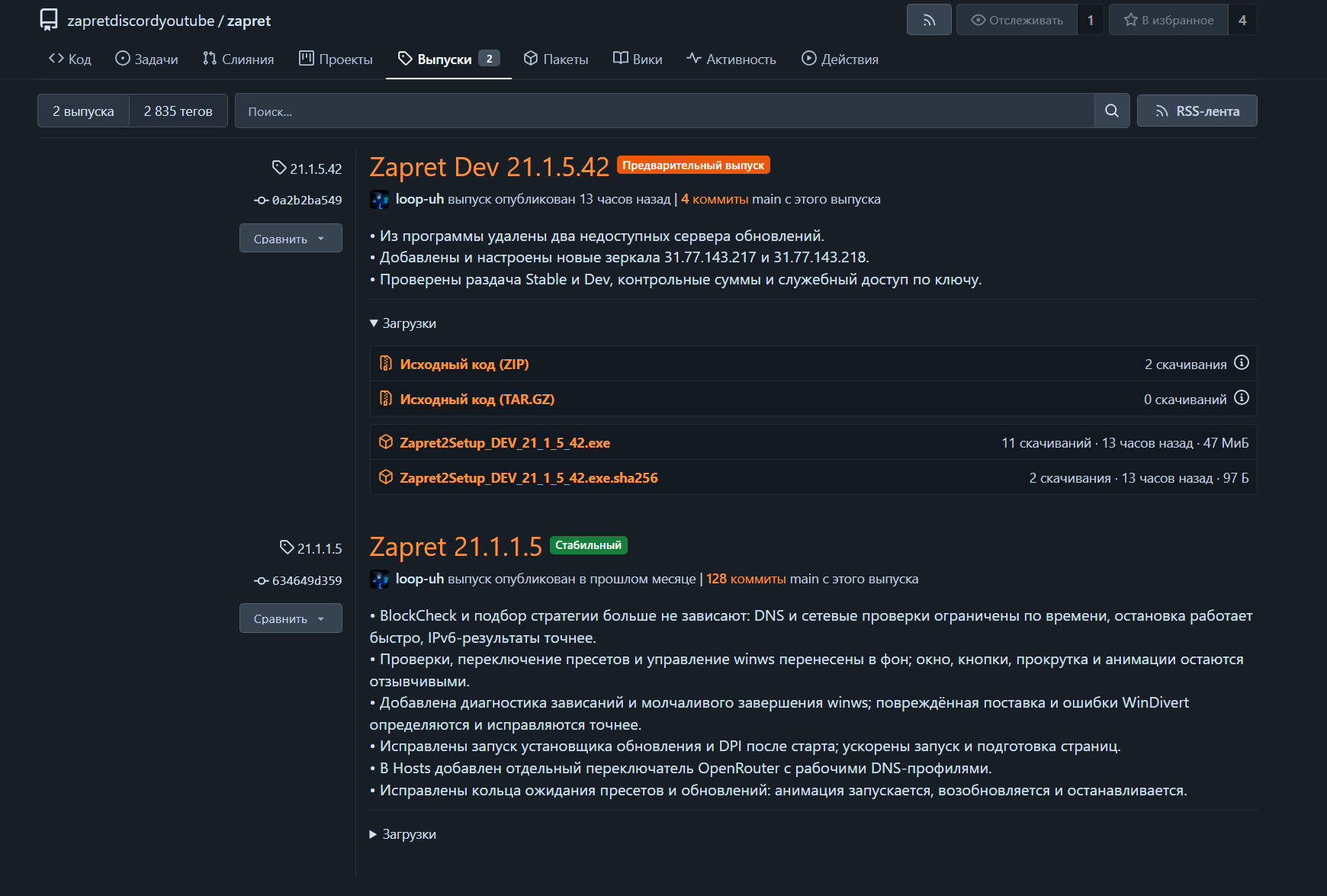Download Zapret2Setup_DEV_21_1_5_42.exe
1327x896 pixels.
pyautogui.click(x=505, y=442)
